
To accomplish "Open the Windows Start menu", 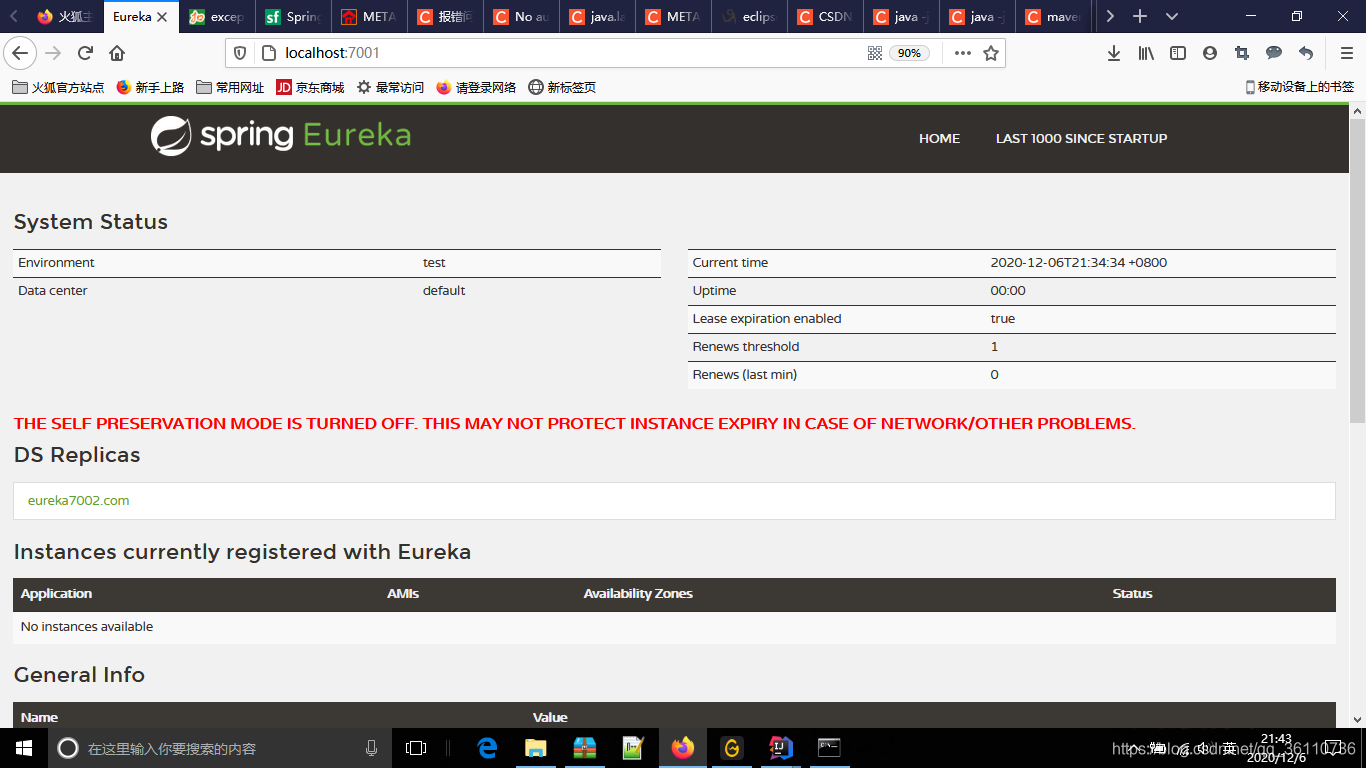I will point(24,748).
